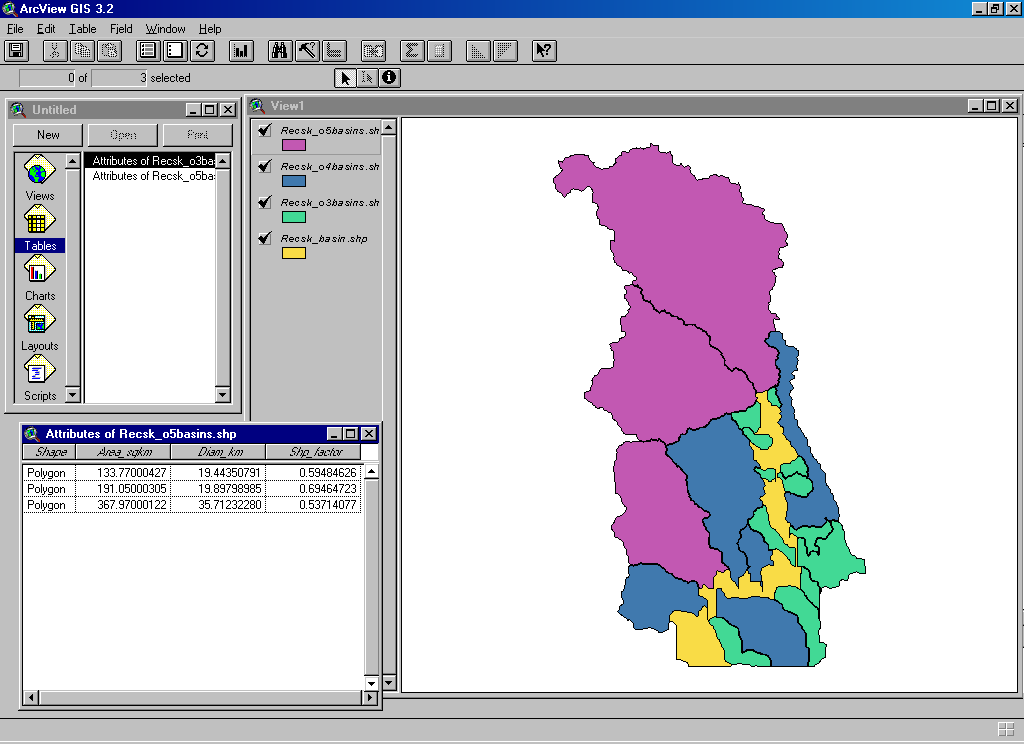Open the Table menu

tap(83, 29)
